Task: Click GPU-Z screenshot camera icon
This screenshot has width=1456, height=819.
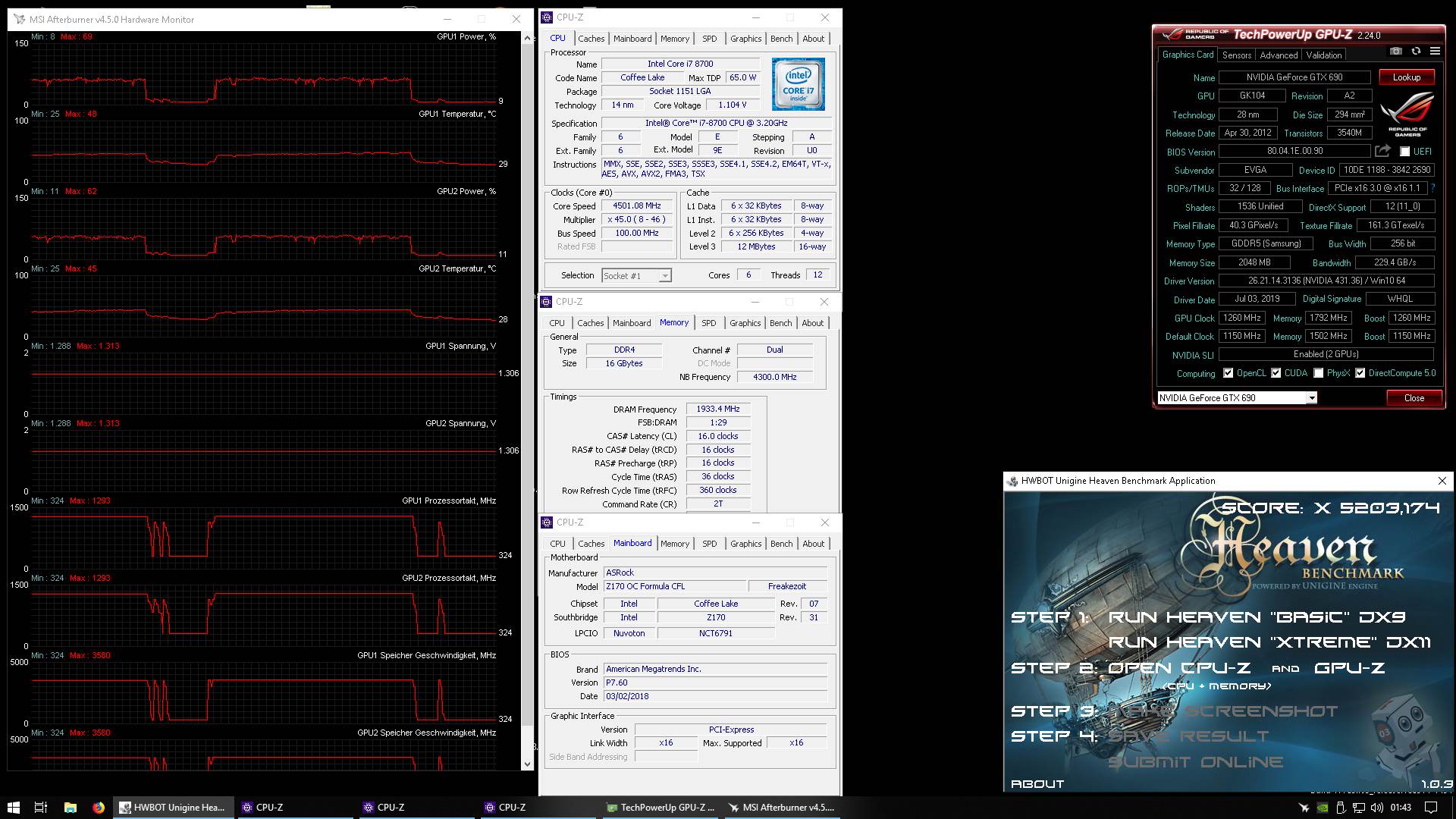Action: (1396, 51)
